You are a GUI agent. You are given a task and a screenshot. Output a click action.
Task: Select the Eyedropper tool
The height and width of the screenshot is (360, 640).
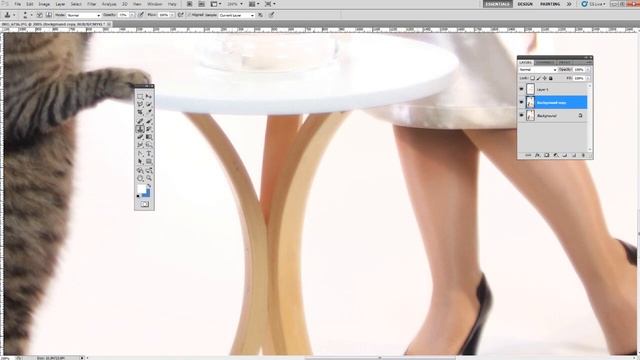149,112
